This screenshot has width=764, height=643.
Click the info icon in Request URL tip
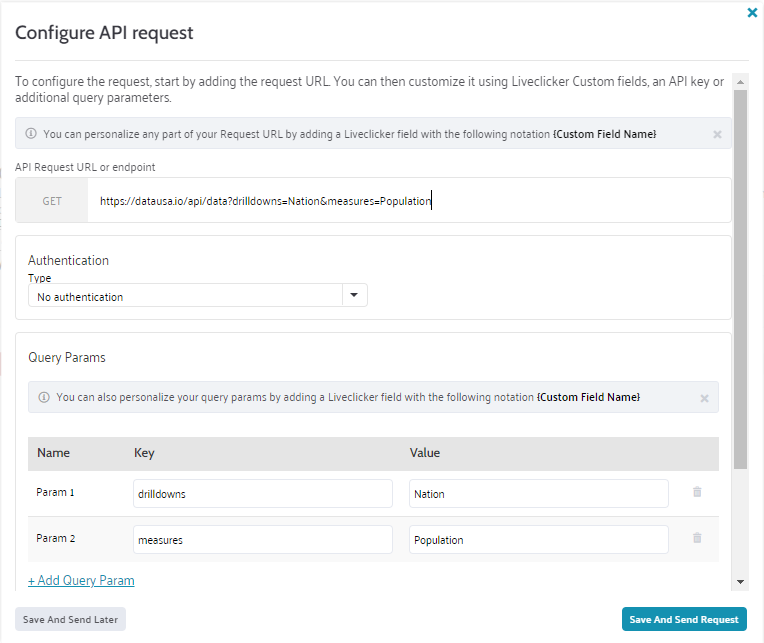[x=30, y=134]
